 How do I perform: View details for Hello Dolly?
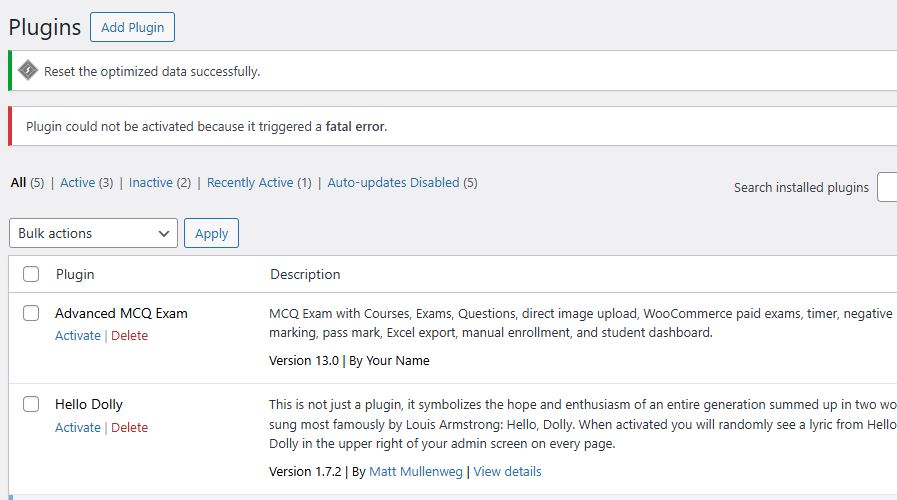pos(507,471)
